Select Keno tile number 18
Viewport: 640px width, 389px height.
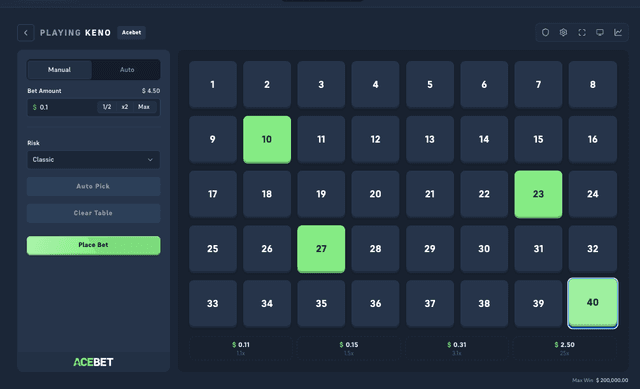[x=267, y=194]
